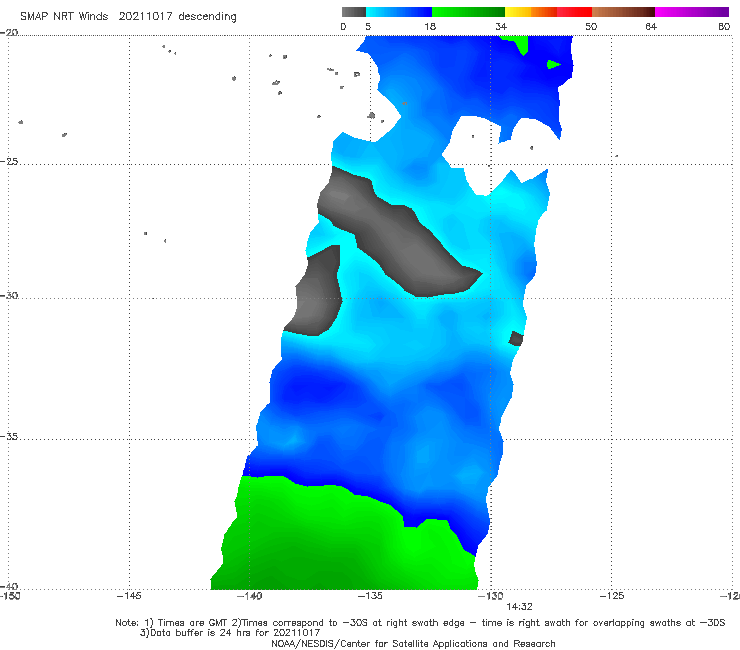Click the color bar label '50'
This screenshot has width=740, height=650.
tap(591, 26)
